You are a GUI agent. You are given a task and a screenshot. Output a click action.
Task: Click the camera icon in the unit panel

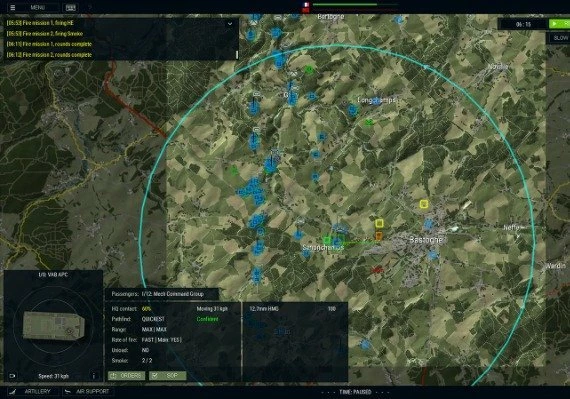12,376
